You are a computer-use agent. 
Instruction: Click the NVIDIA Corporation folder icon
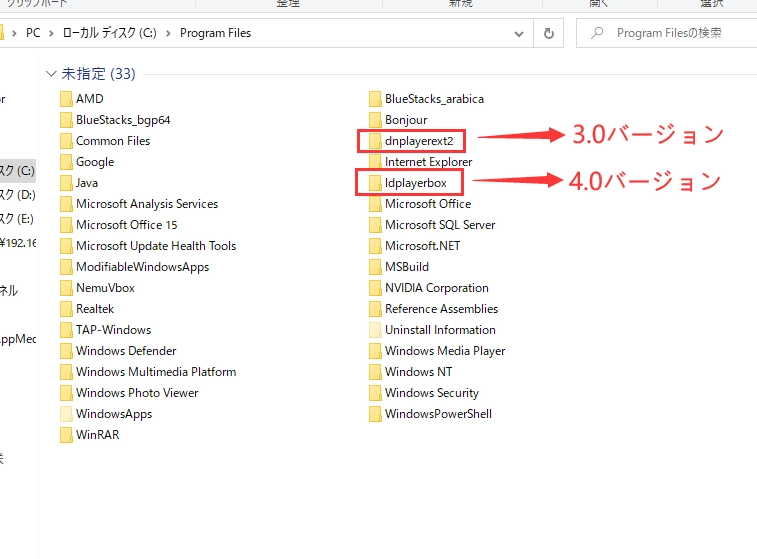(x=375, y=288)
